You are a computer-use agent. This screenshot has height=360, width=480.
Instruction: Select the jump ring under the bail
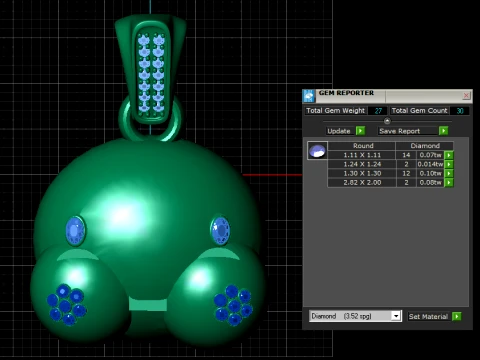(x=151, y=120)
